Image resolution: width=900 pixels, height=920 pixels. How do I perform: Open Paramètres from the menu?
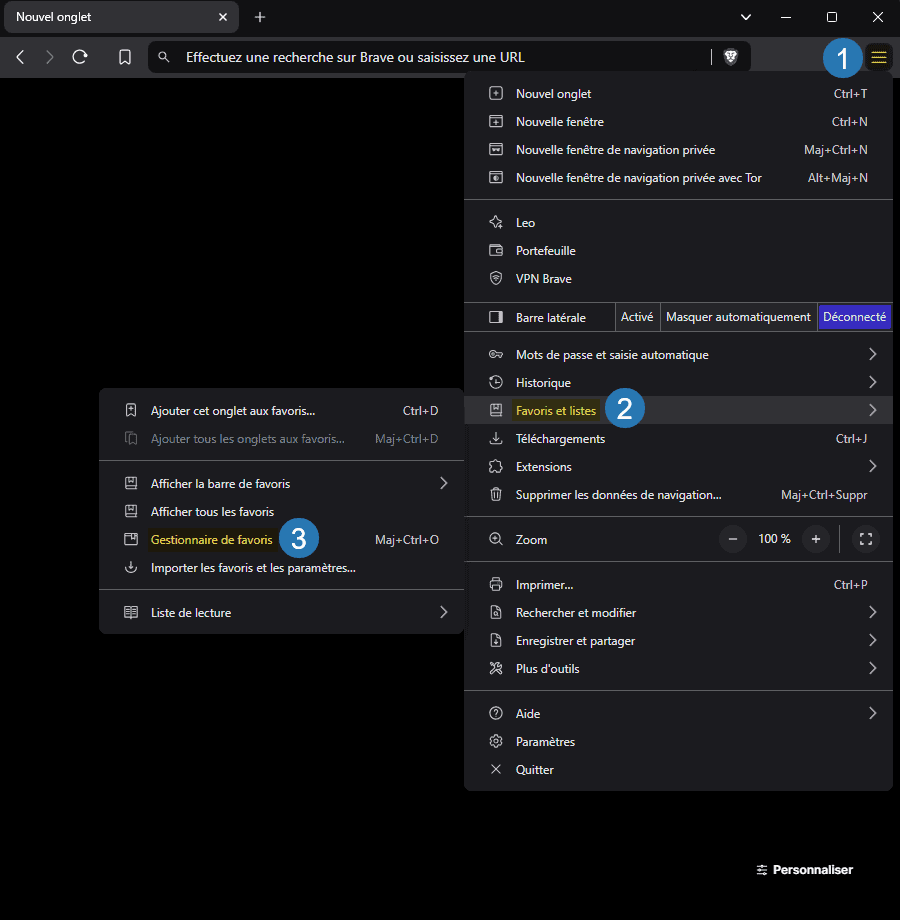544,741
